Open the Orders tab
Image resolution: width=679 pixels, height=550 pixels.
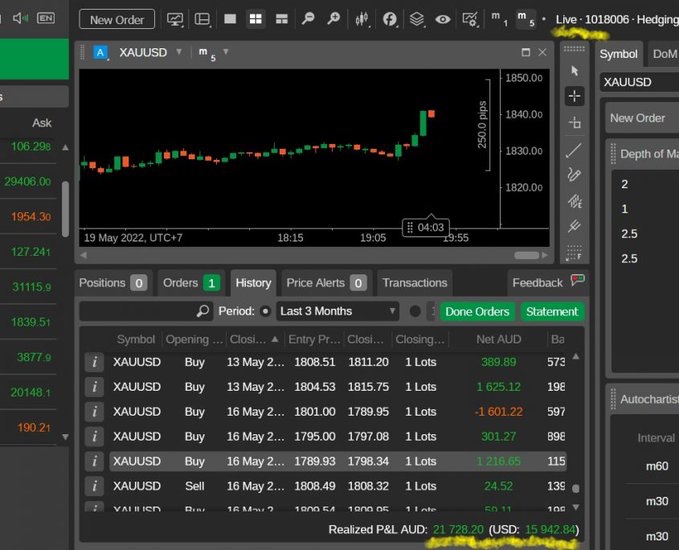pyautogui.click(x=191, y=283)
